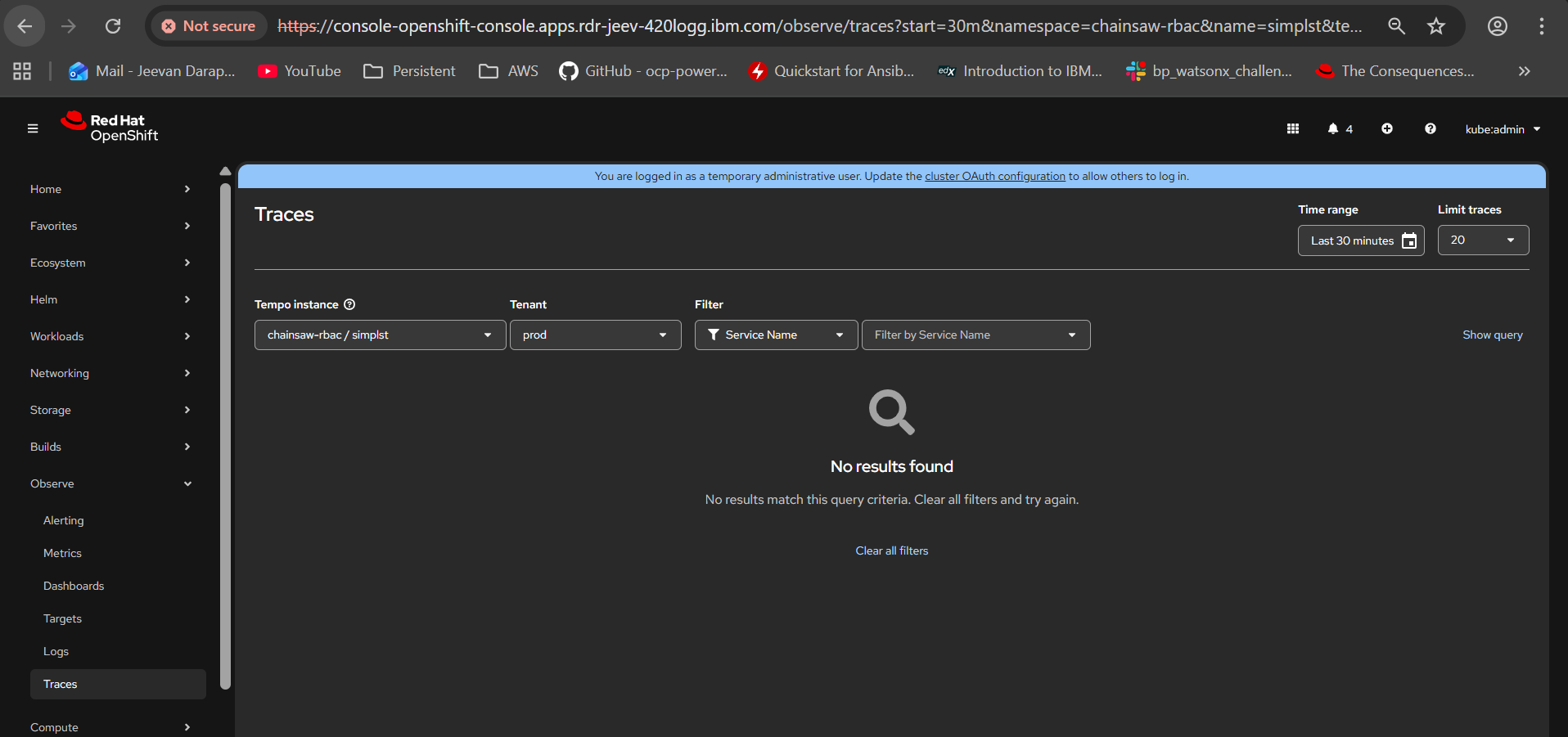The image size is (1568, 737).
Task: Show Tempo instance help tooltip icon
Action: click(349, 304)
